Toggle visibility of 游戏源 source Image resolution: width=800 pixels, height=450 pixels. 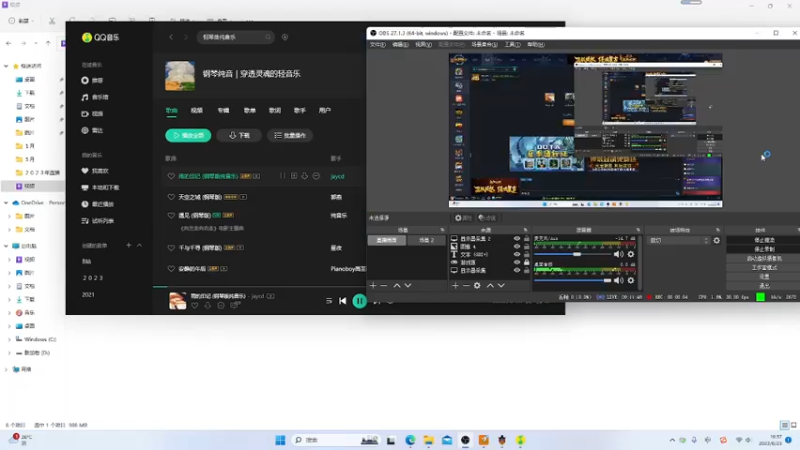517,262
